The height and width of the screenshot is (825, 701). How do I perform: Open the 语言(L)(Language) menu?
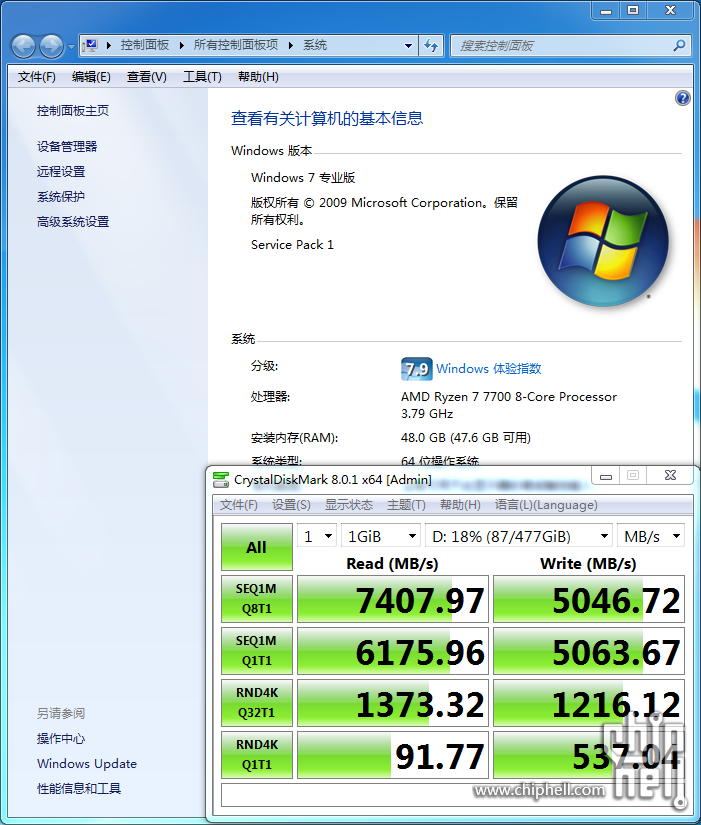546,505
